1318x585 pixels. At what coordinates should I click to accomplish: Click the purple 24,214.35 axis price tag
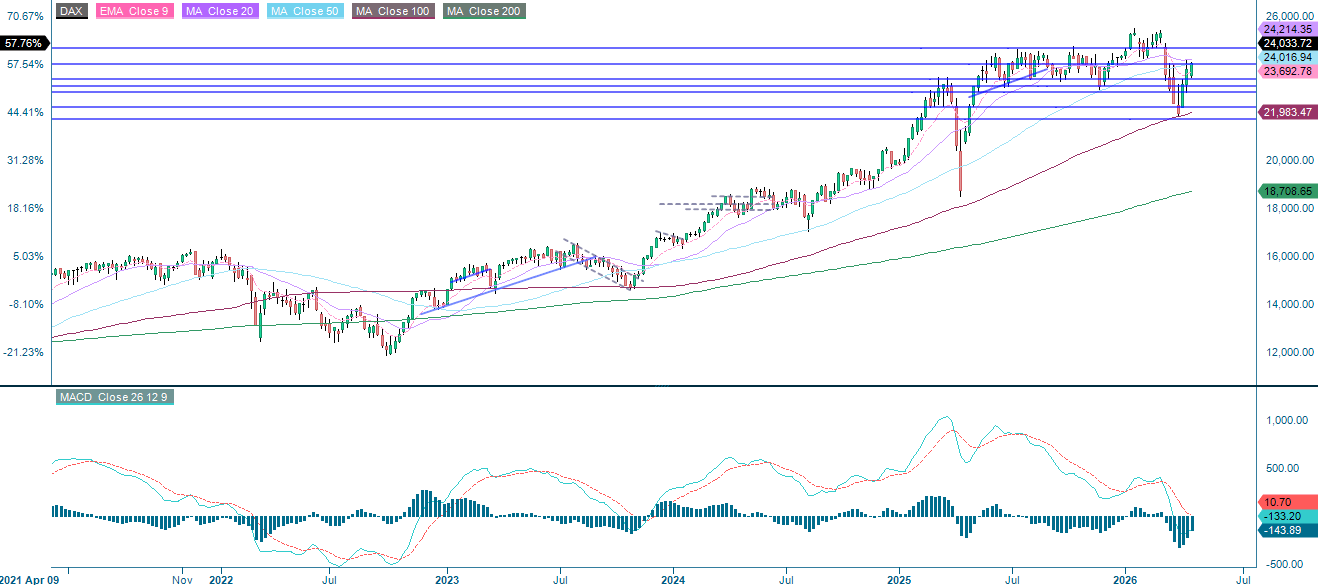1286,30
